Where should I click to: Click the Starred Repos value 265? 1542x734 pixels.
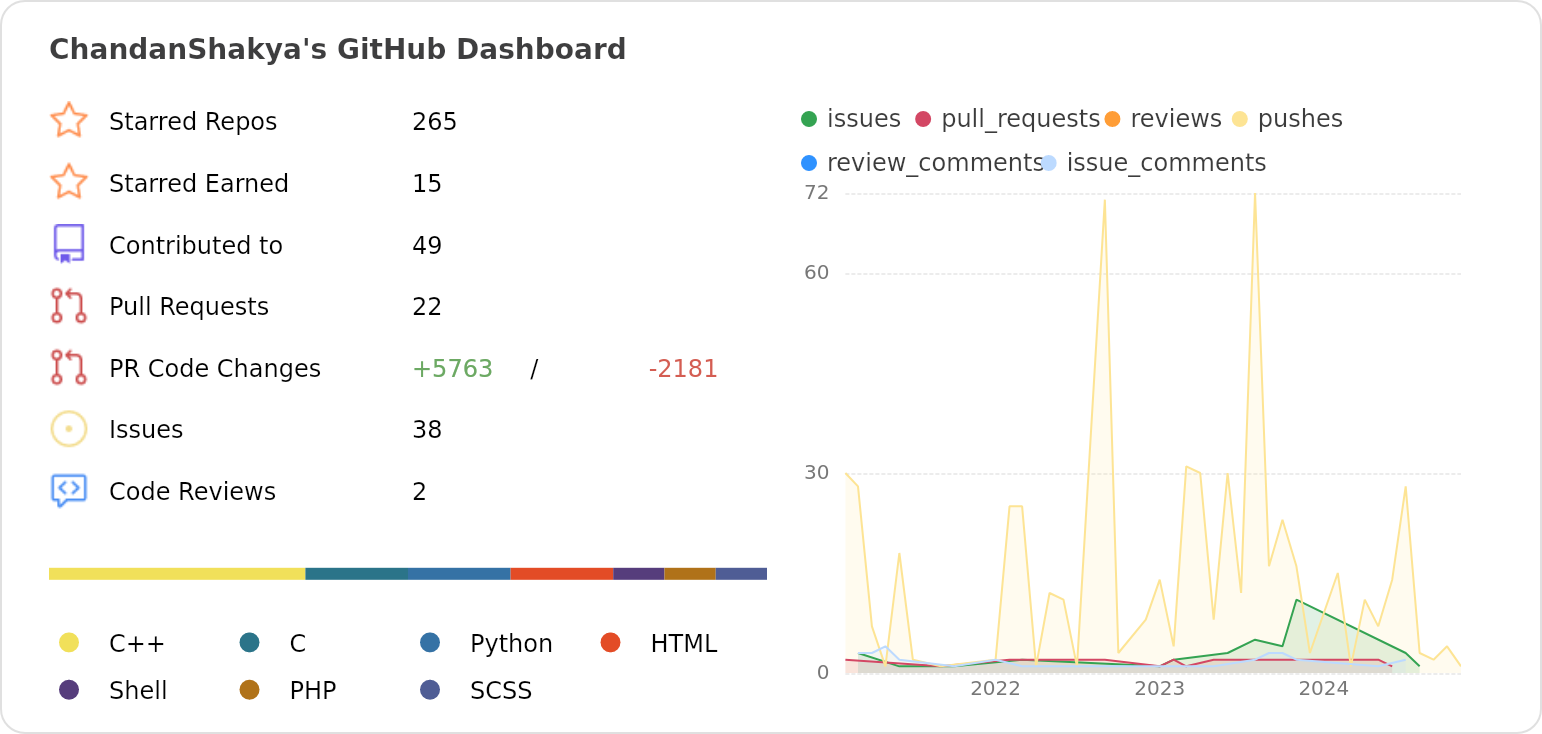[435, 122]
